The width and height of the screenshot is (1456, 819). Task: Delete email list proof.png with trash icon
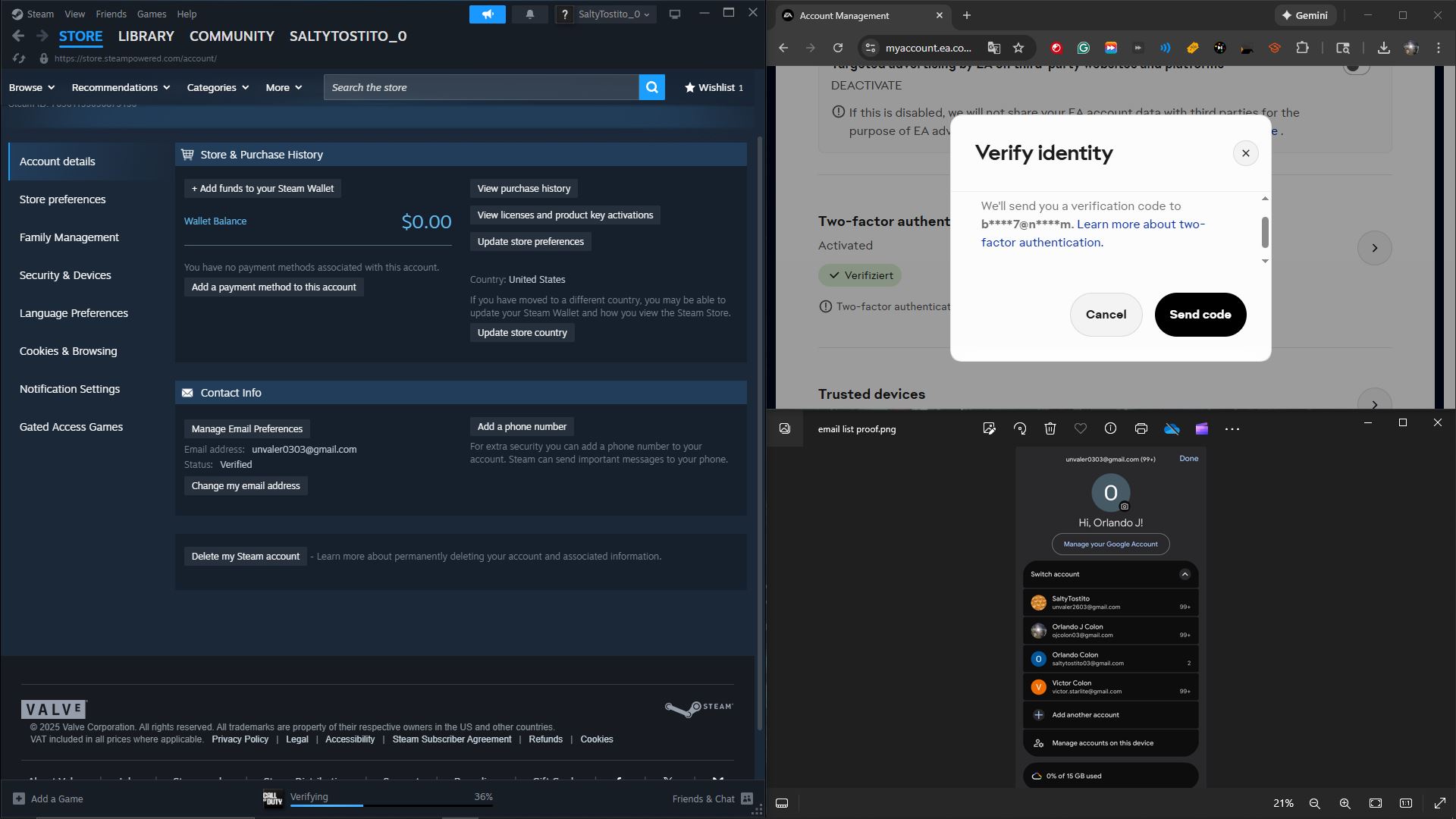pyautogui.click(x=1050, y=429)
